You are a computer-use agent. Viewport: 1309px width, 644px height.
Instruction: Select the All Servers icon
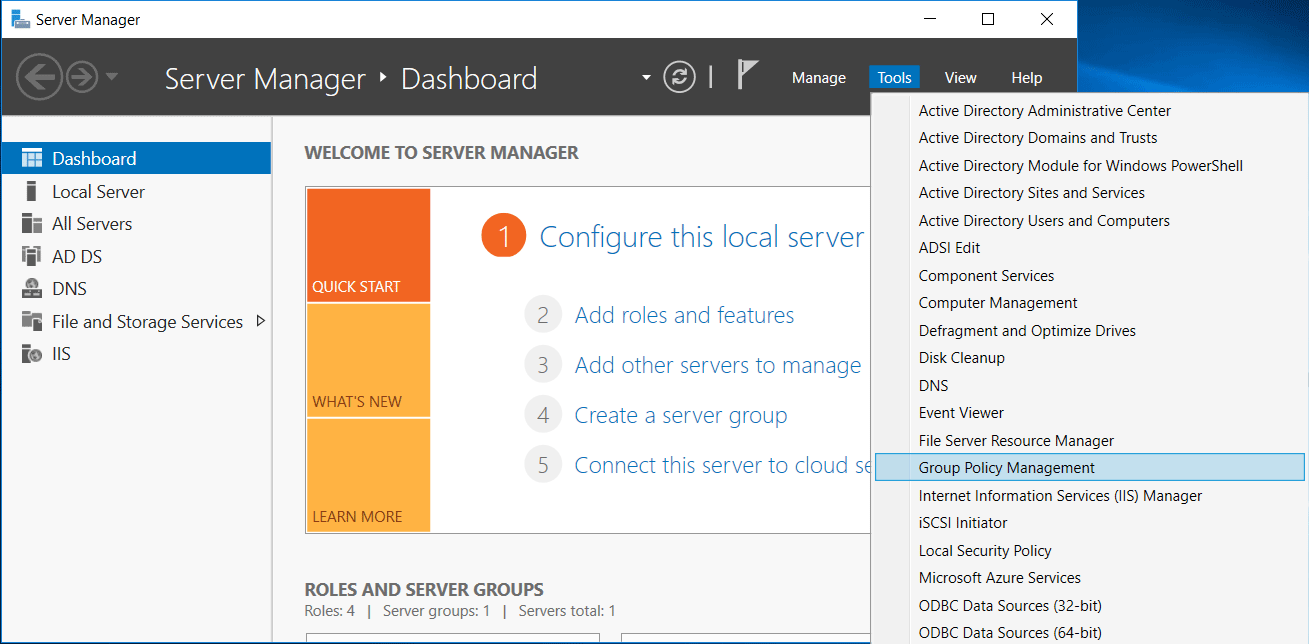(x=32, y=224)
